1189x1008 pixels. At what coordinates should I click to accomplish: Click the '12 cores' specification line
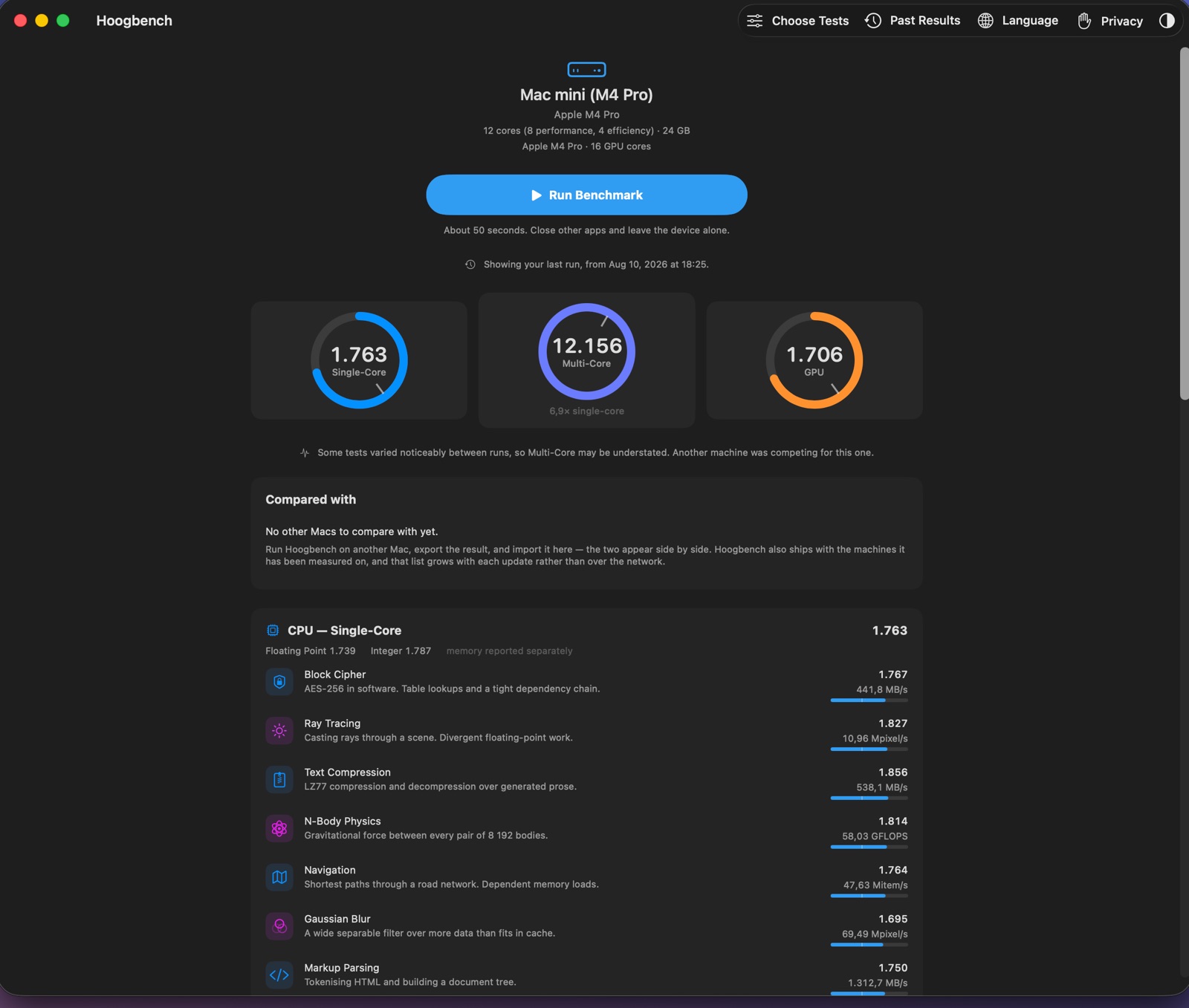click(586, 131)
